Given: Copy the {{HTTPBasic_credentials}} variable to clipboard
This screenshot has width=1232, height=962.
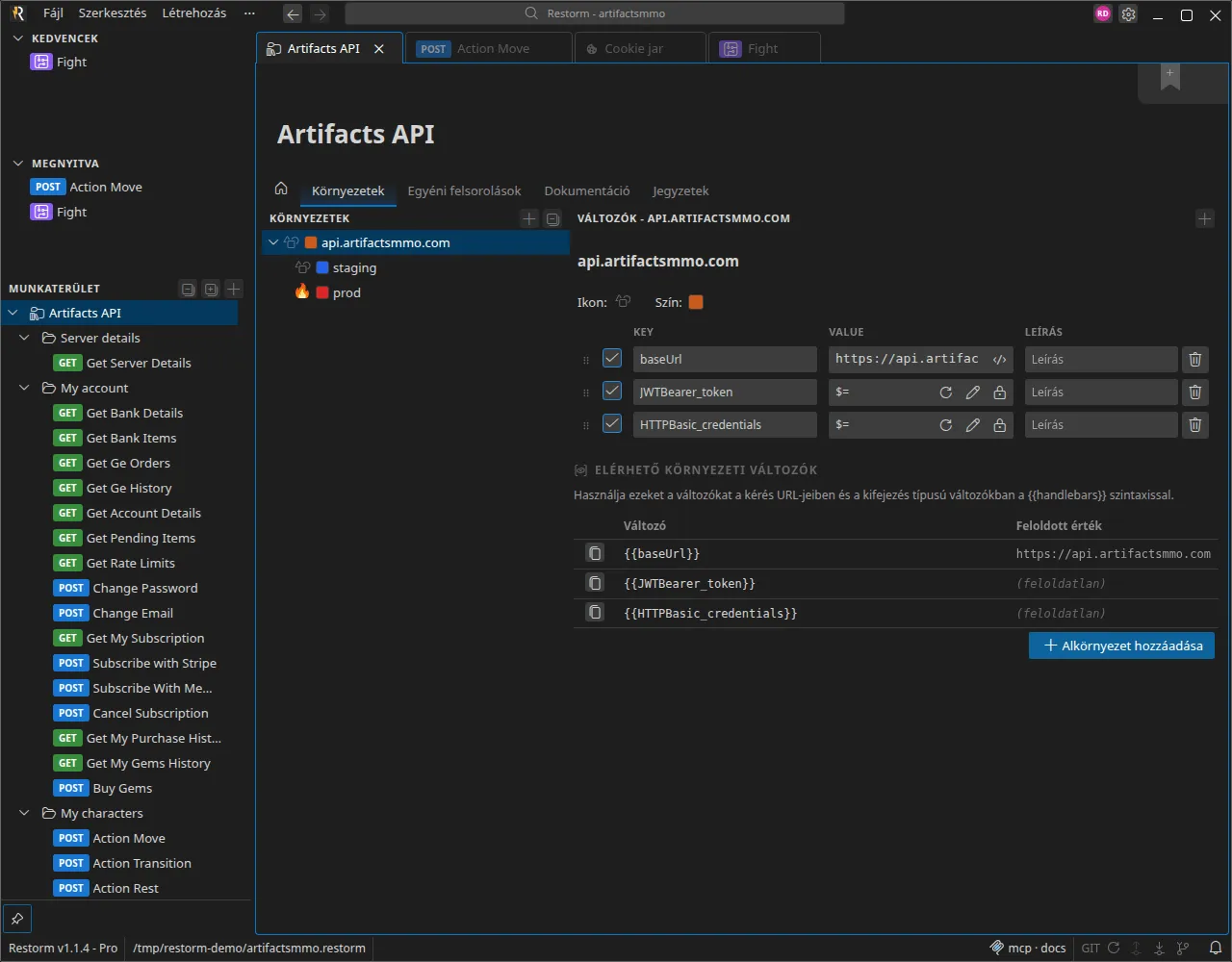Looking at the screenshot, I should point(596,613).
